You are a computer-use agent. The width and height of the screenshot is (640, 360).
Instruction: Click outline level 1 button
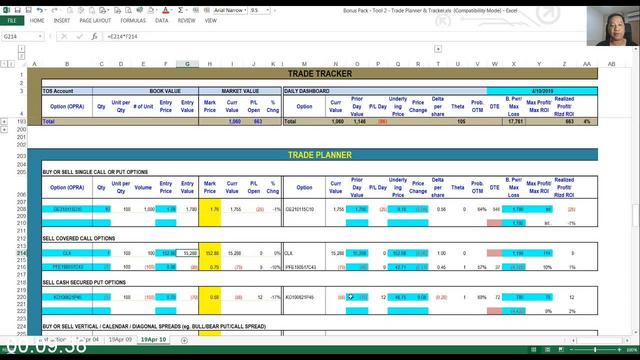coord(21,49)
